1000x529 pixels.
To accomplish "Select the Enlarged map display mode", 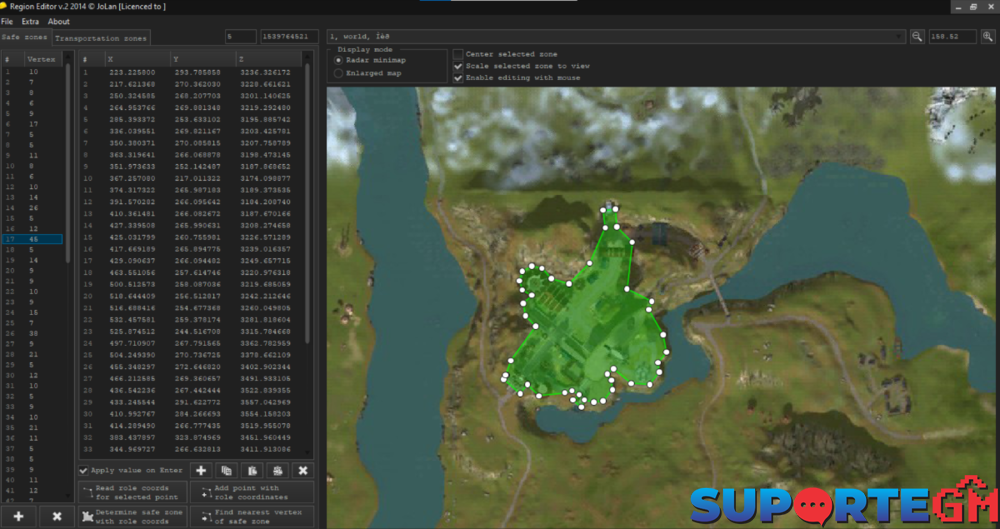I will pyautogui.click(x=339, y=73).
